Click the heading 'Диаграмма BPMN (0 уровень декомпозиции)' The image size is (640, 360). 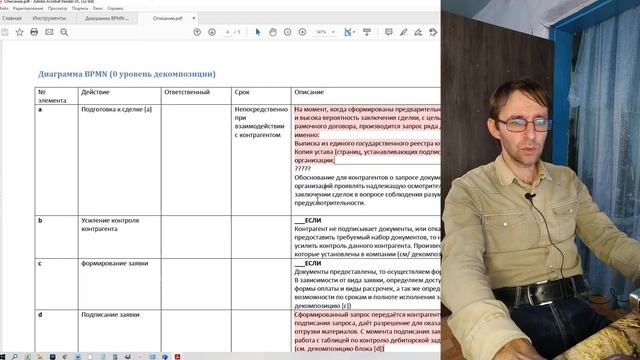[127, 74]
